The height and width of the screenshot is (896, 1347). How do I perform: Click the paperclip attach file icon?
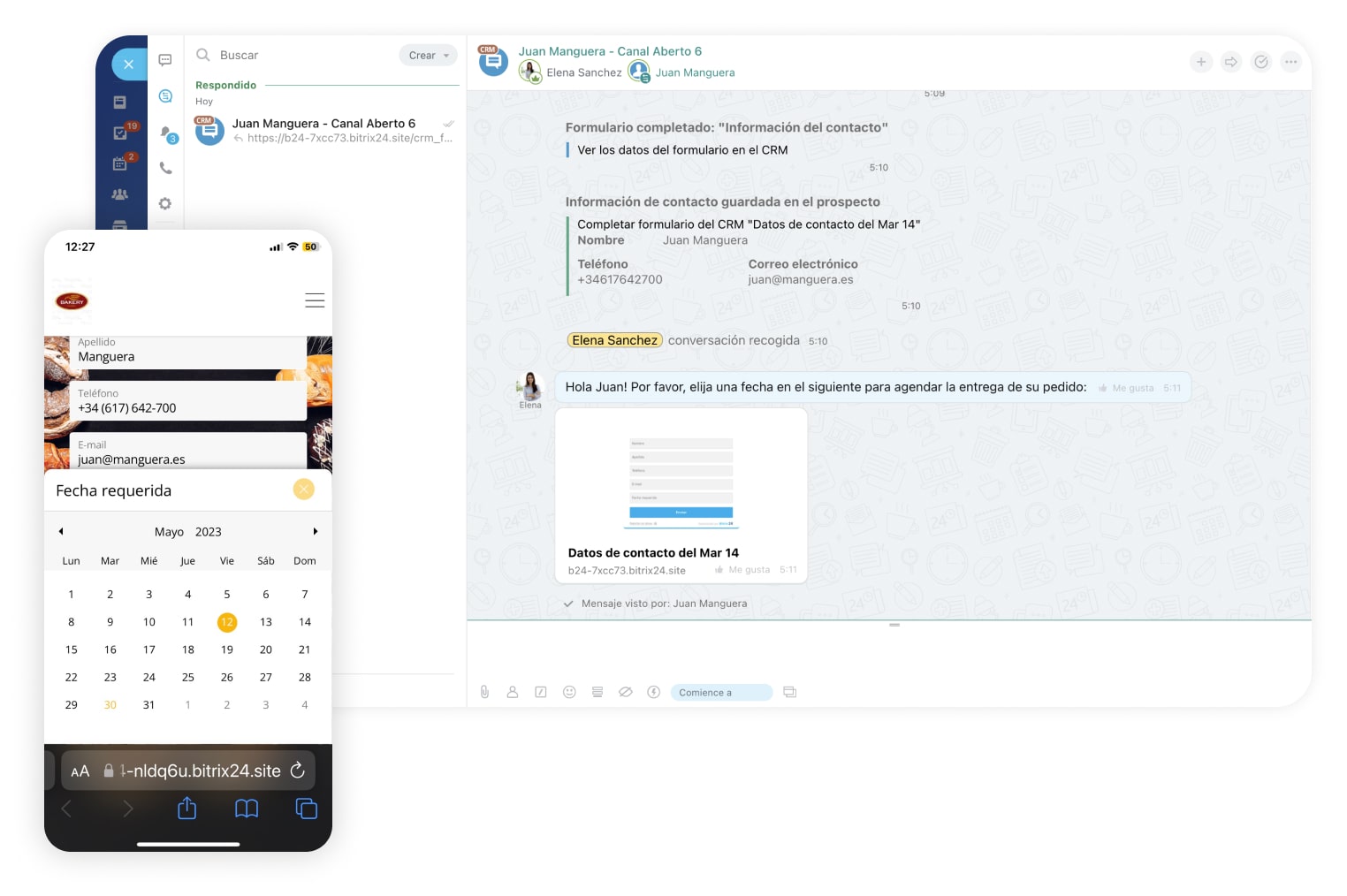click(x=484, y=692)
